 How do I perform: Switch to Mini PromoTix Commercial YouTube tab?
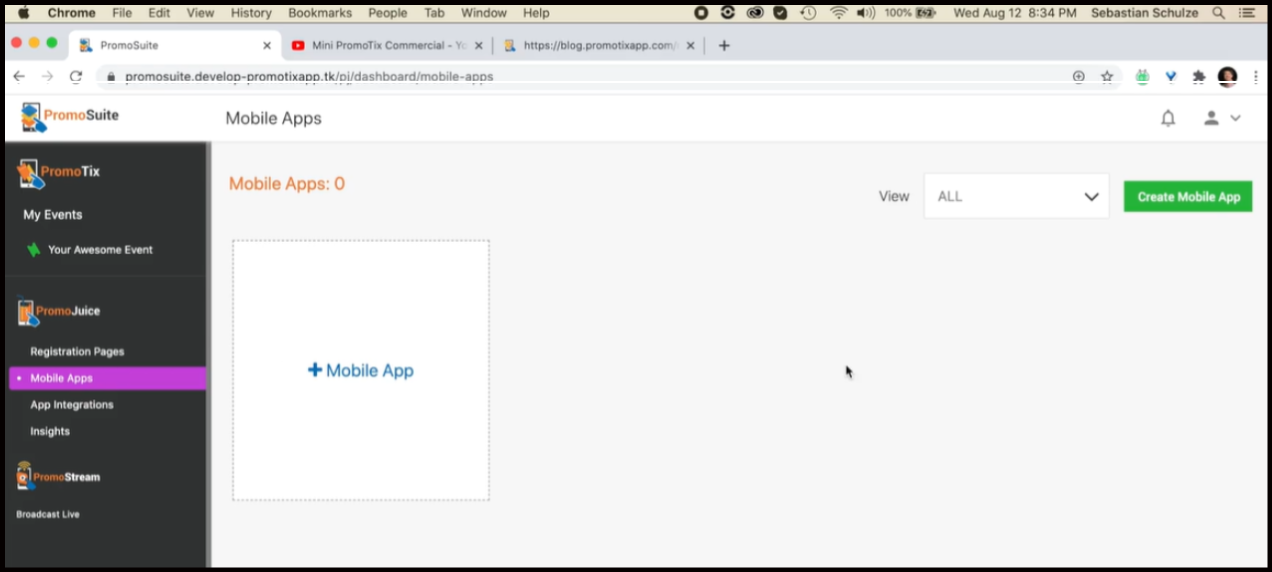point(385,45)
